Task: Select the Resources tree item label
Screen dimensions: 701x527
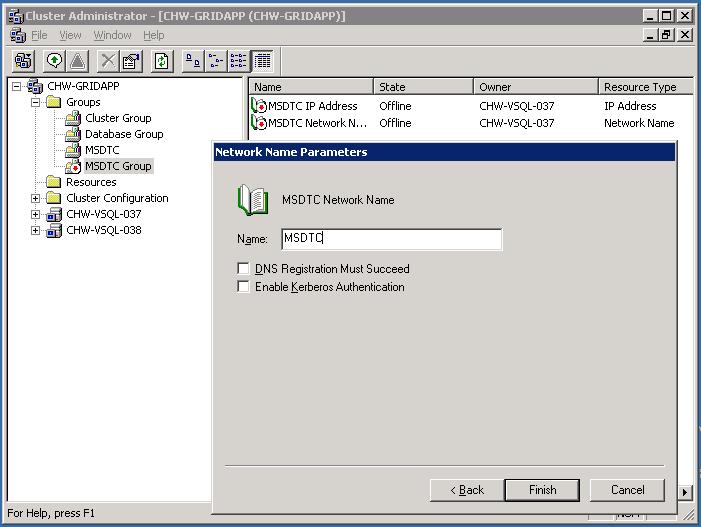Action: click(x=91, y=182)
